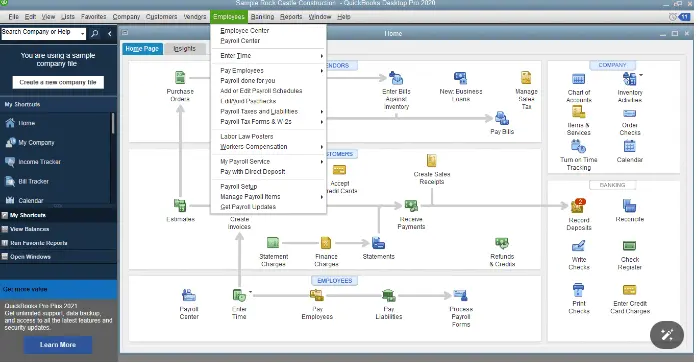
Task: Click the Search Company or Help field
Action: (40, 33)
